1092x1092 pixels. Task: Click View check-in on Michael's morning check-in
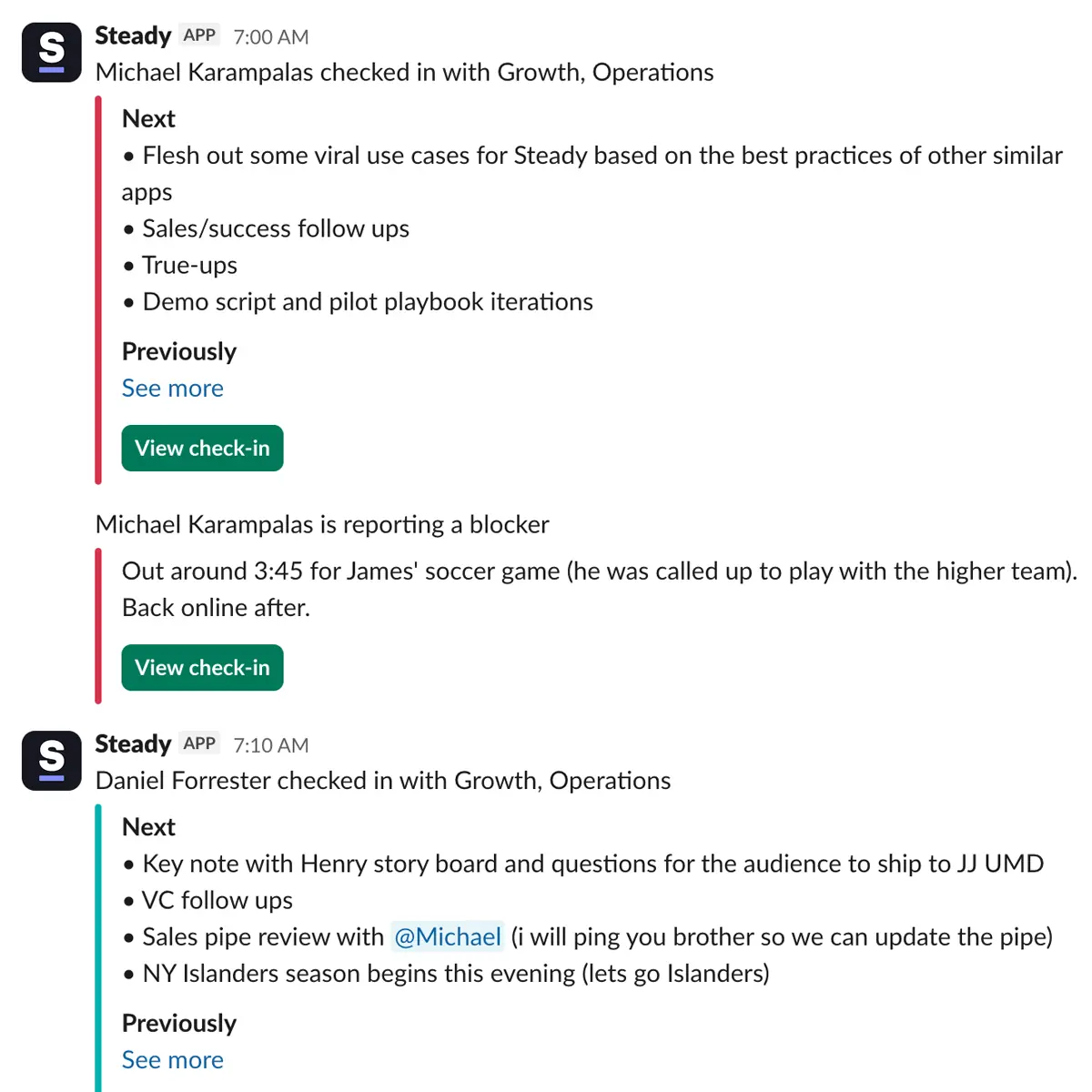tap(202, 448)
